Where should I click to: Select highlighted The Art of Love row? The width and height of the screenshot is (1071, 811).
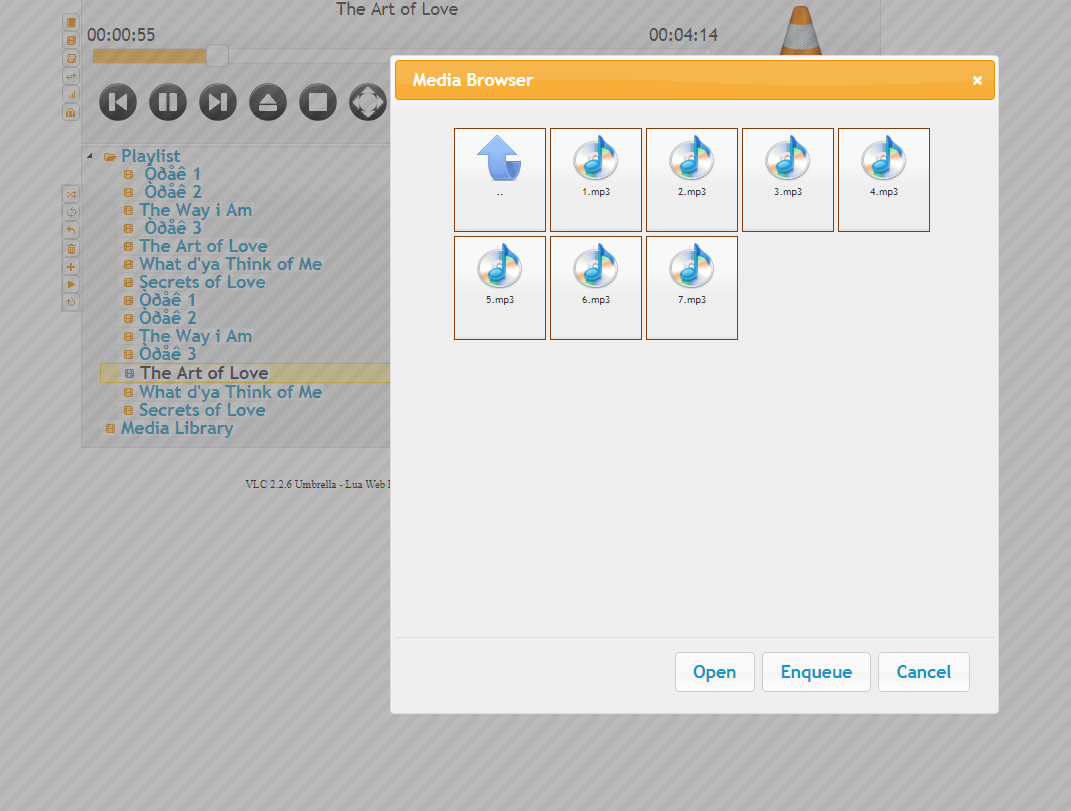245,373
